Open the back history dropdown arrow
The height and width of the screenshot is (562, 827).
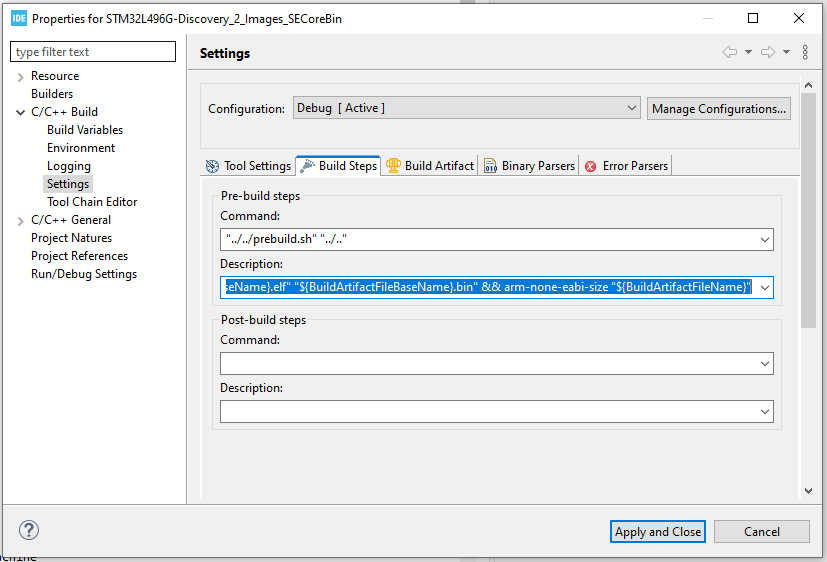click(748, 52)
